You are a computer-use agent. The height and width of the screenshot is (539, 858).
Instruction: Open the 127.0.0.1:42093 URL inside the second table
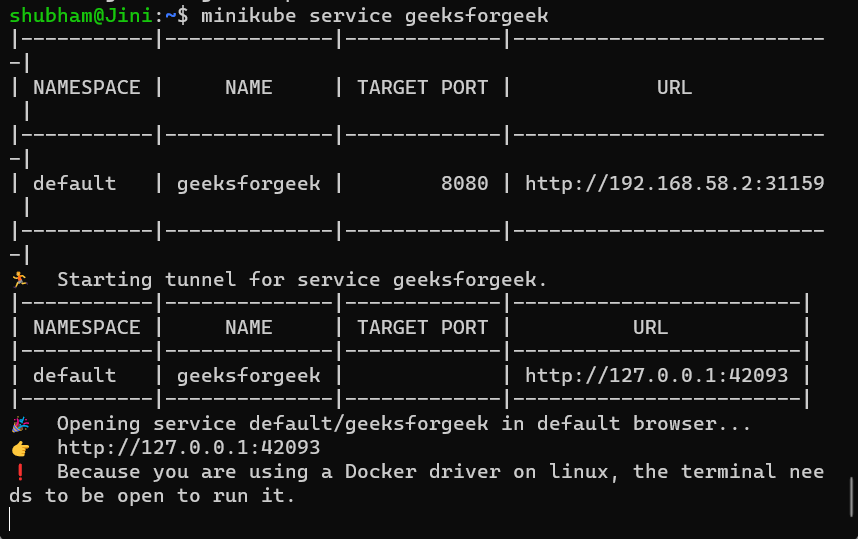[656, 375]
